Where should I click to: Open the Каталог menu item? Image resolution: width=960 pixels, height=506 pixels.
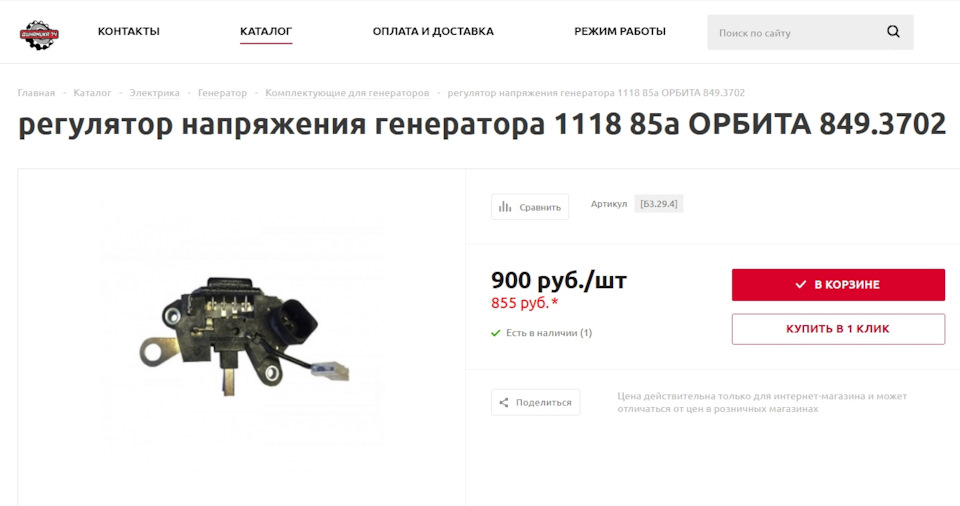(x=266, y=31)
